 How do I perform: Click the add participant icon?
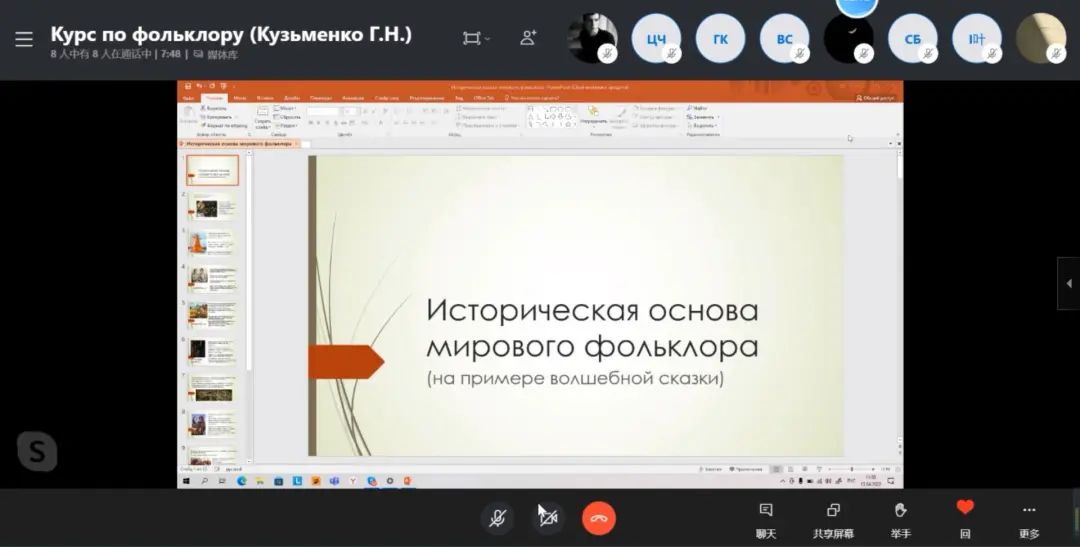(x=528, y=38)
